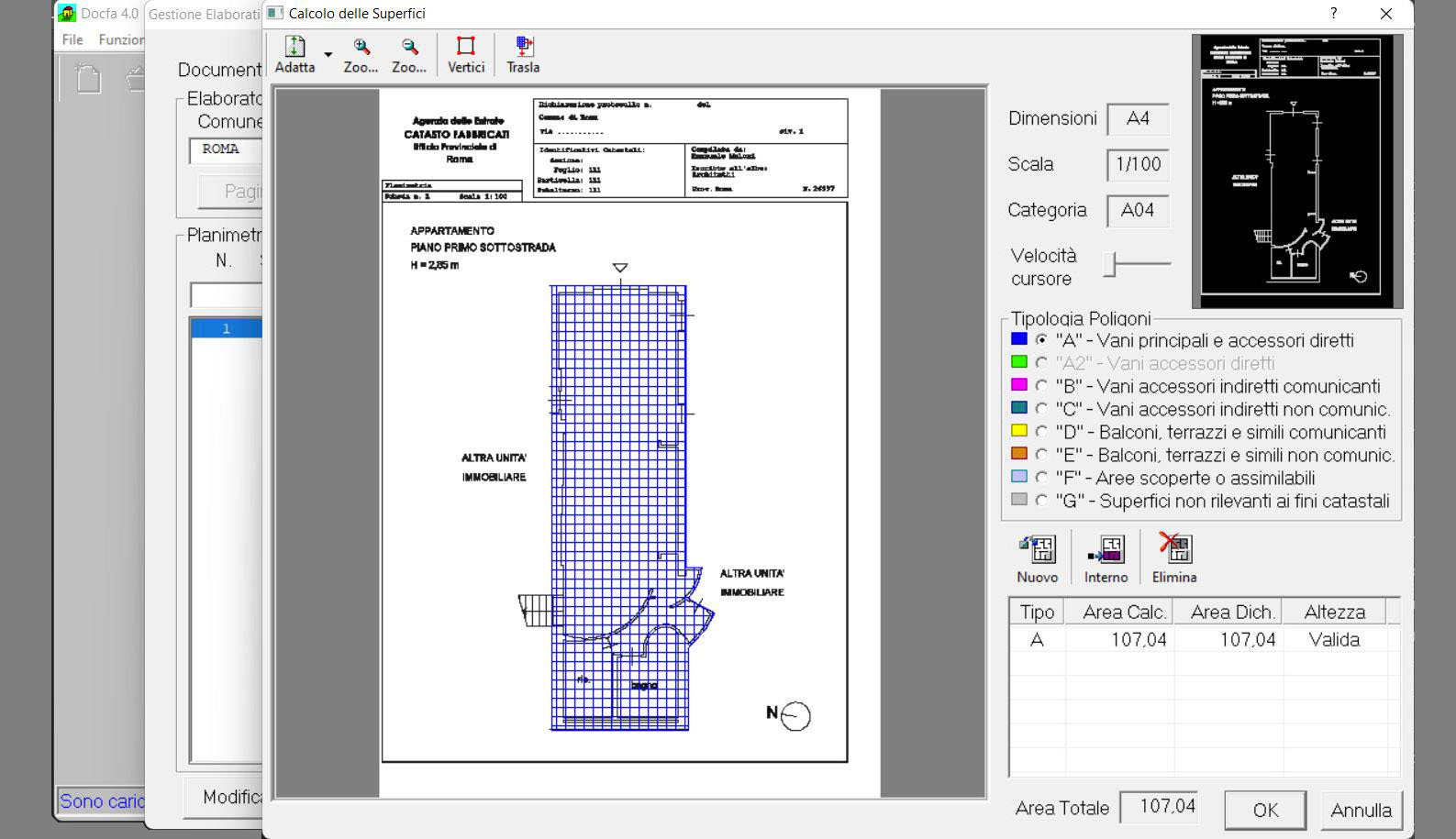Screen dimensions: 1456x839
Task: Activate the Trasla pan tool
Action: pyautogui.click(x=523, y=55)
